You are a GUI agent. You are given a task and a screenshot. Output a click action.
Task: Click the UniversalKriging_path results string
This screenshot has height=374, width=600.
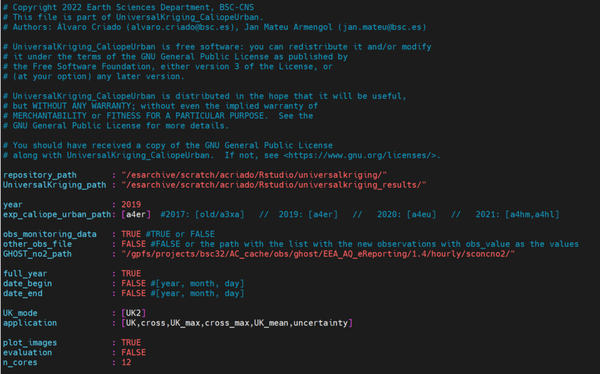(274, 185)
